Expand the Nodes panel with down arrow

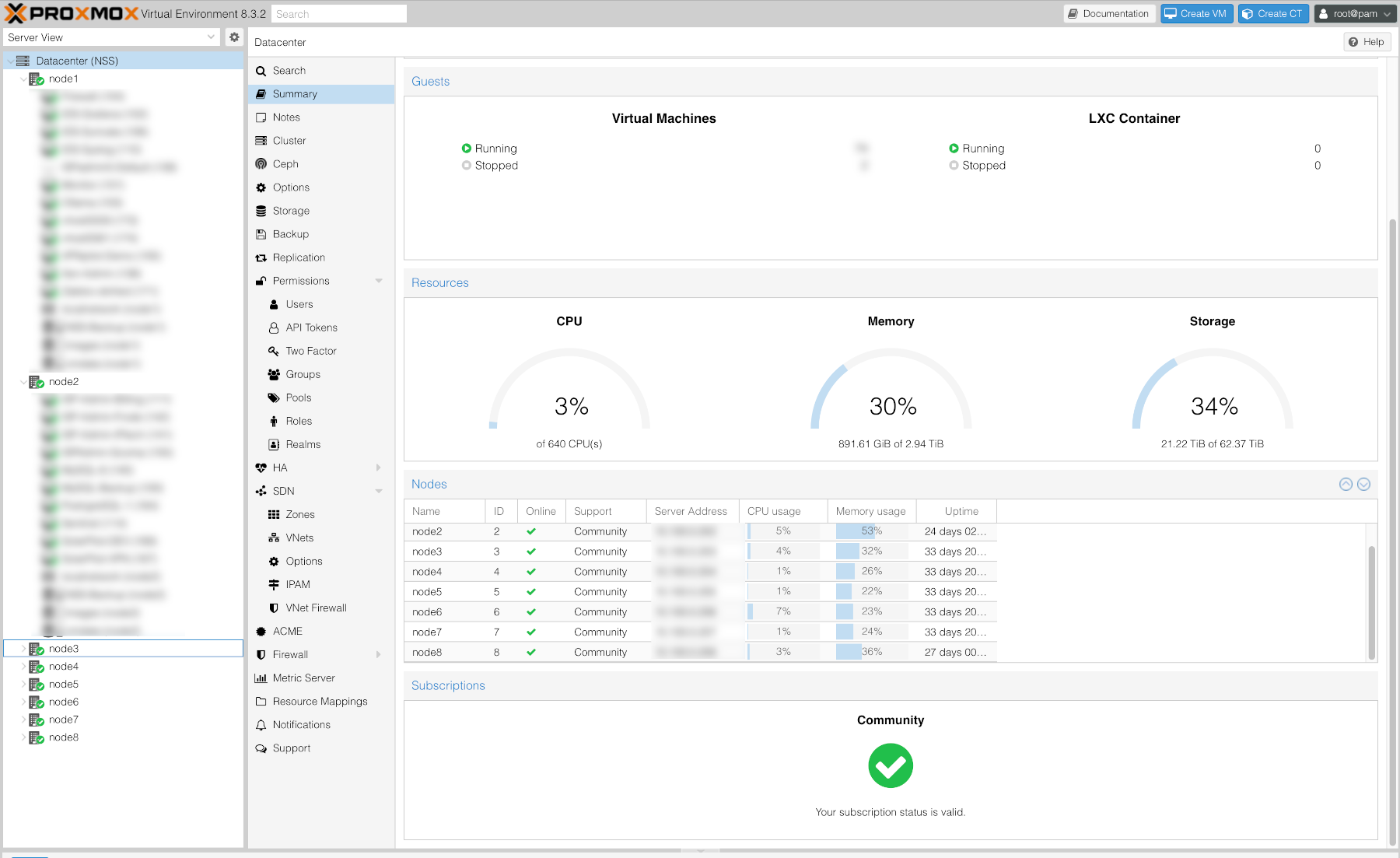pyautogui.click(x=1363, y=484)
